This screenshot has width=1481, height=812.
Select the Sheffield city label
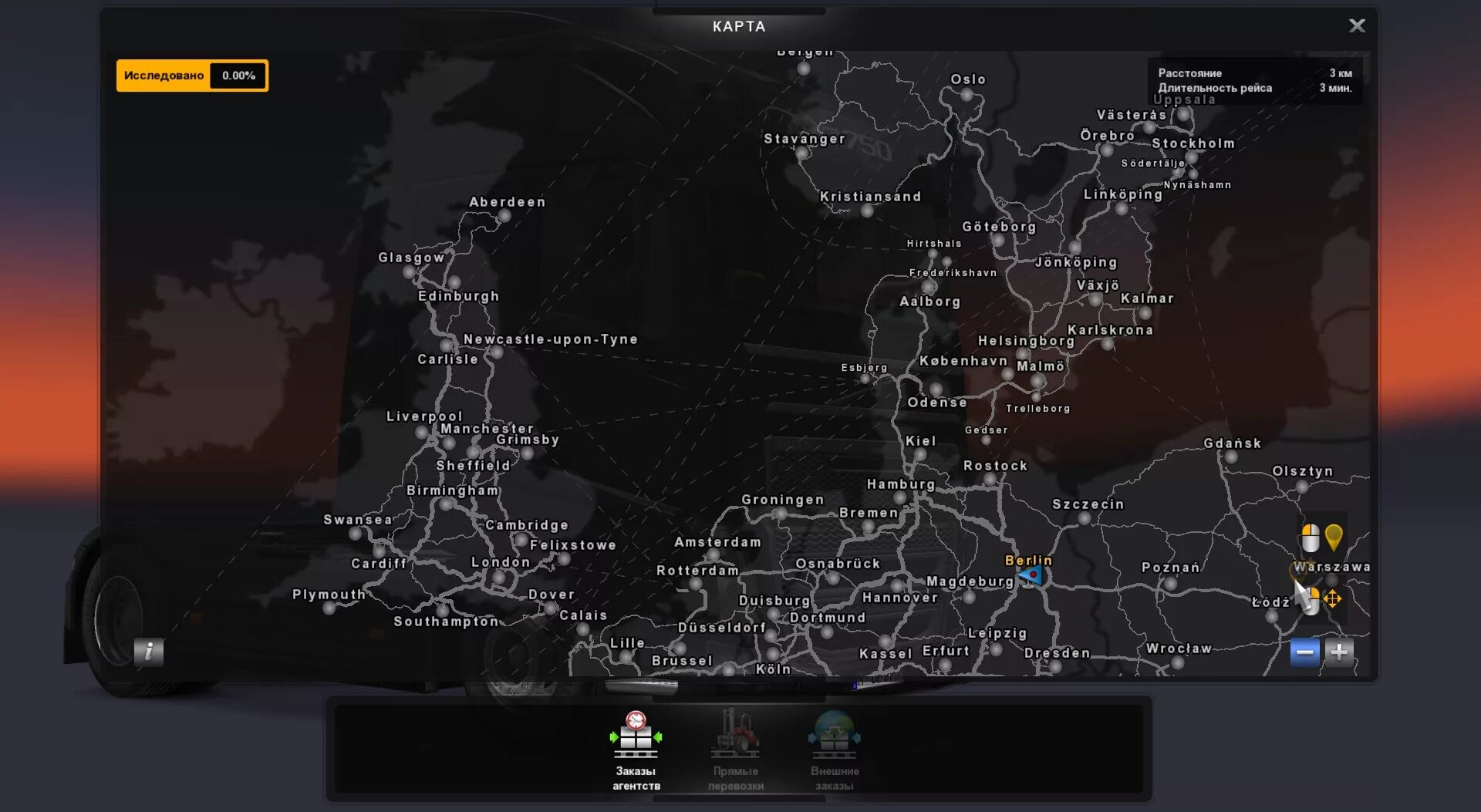click(x=474, y=466)
